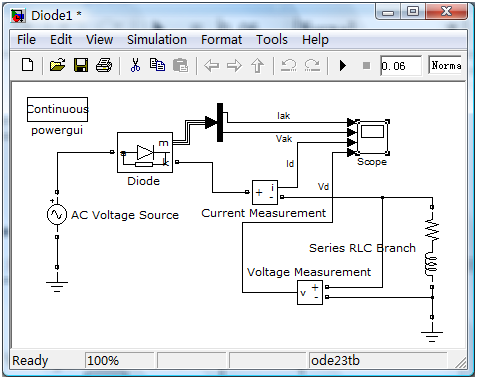
Task: Select the Scope block
Action: click(x=372, y=137)
